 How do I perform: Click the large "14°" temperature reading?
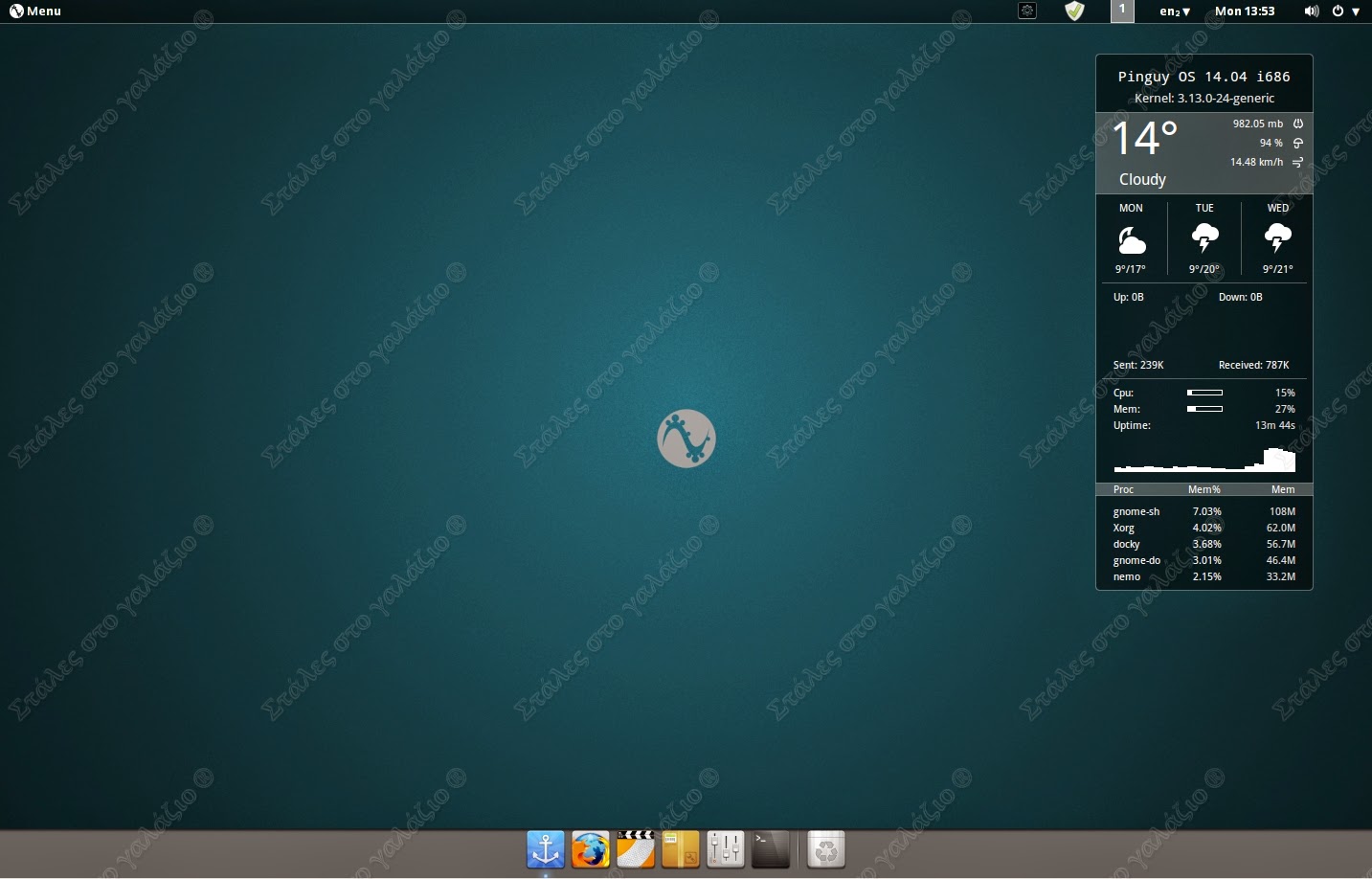1145,139
